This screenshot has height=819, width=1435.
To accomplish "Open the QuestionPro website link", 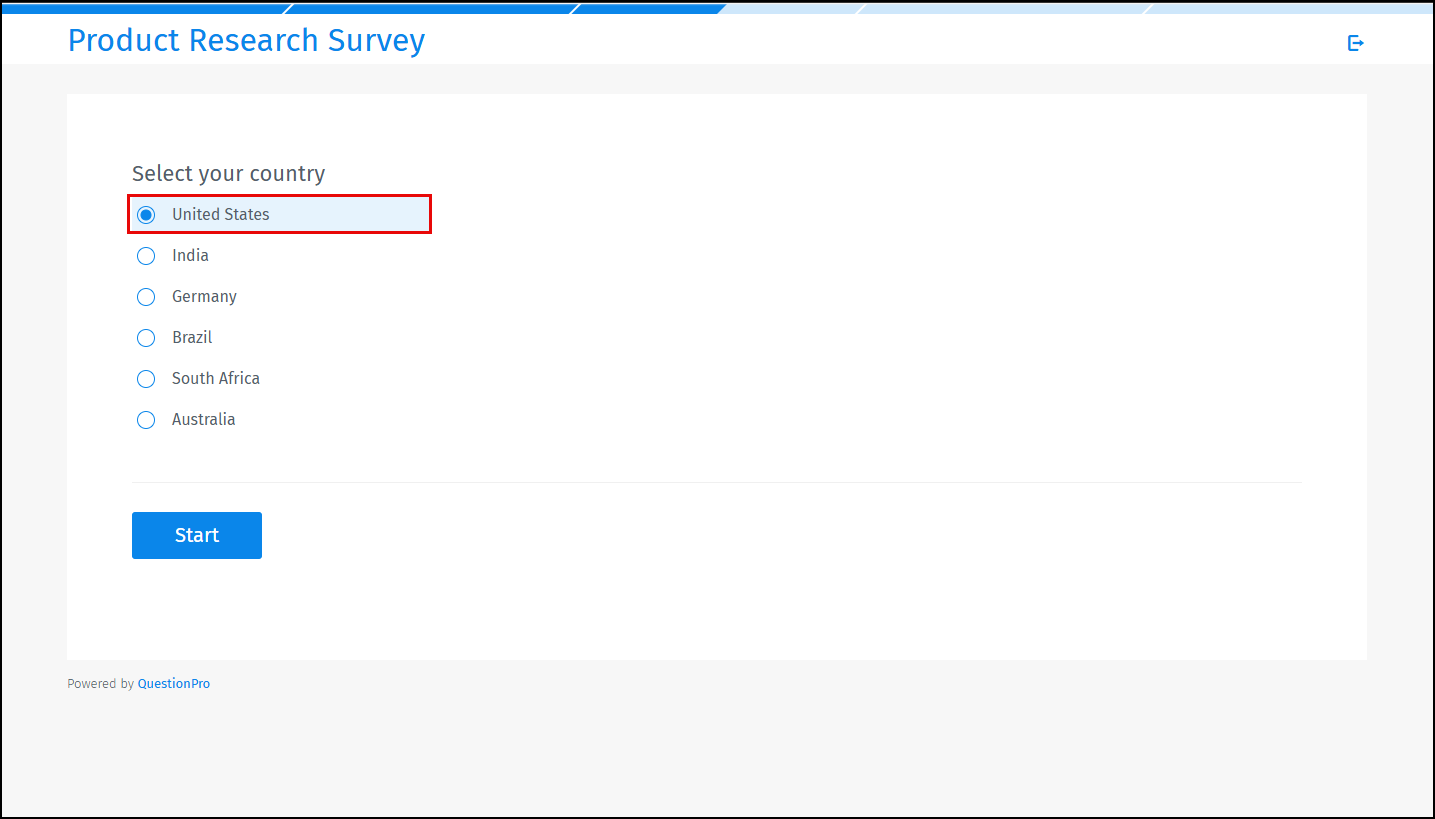I will (174, 683).
